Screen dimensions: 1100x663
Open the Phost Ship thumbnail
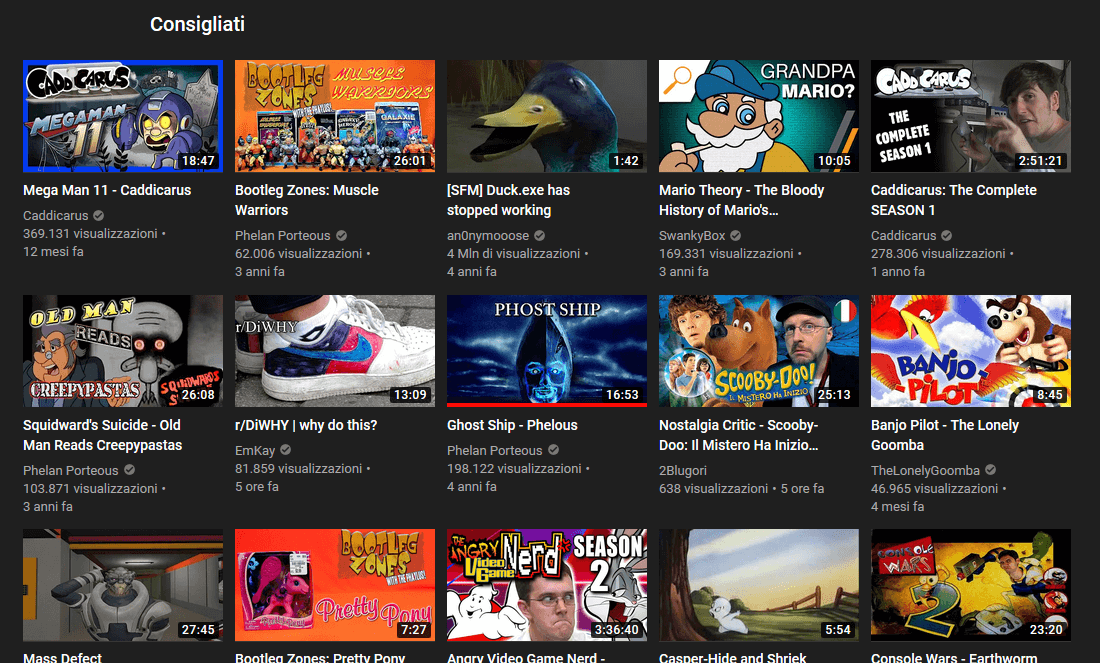point(546,351)
